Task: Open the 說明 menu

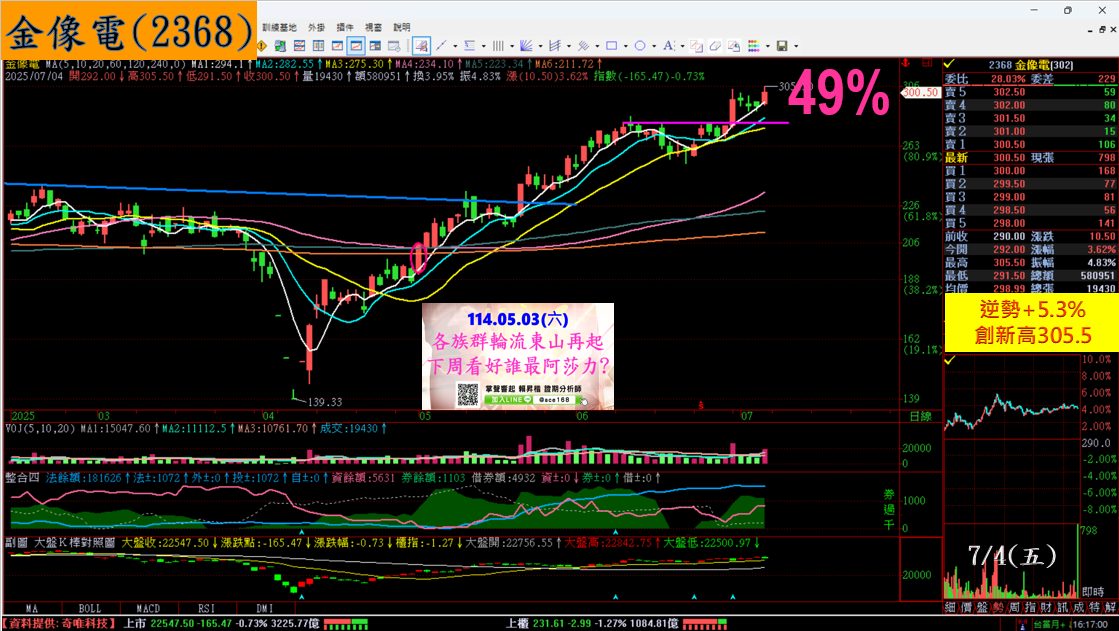Action: pyautogui.click(x=402, y=27)
